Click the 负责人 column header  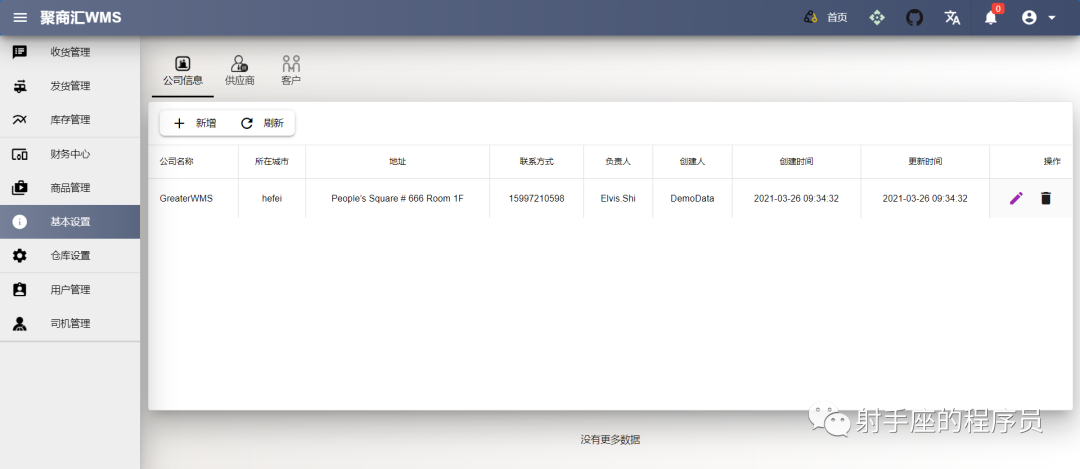[618, 162]
